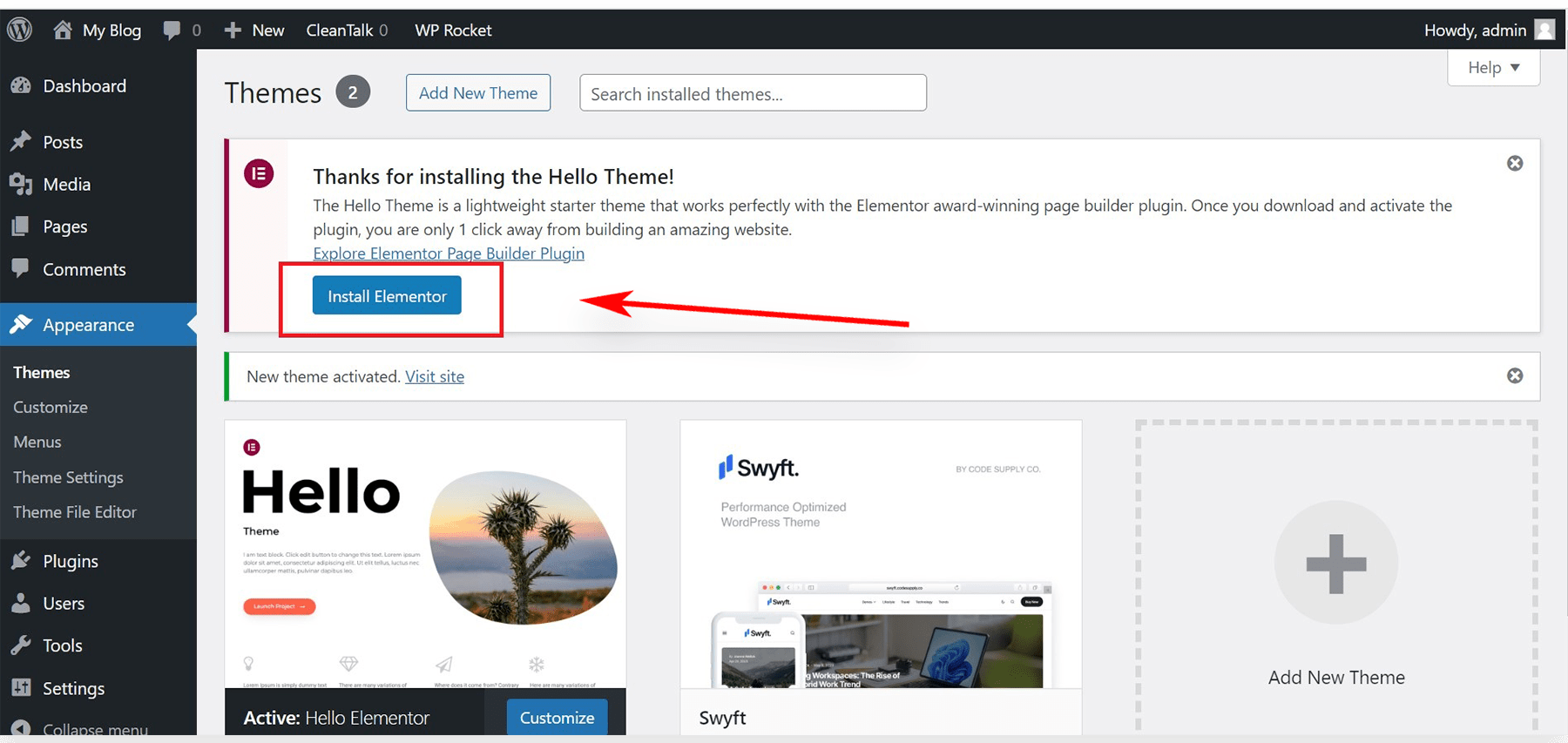This screenshot has width=1568, height=743.
Task: Focus the Search installed themes field
Action: coord(753,93)
